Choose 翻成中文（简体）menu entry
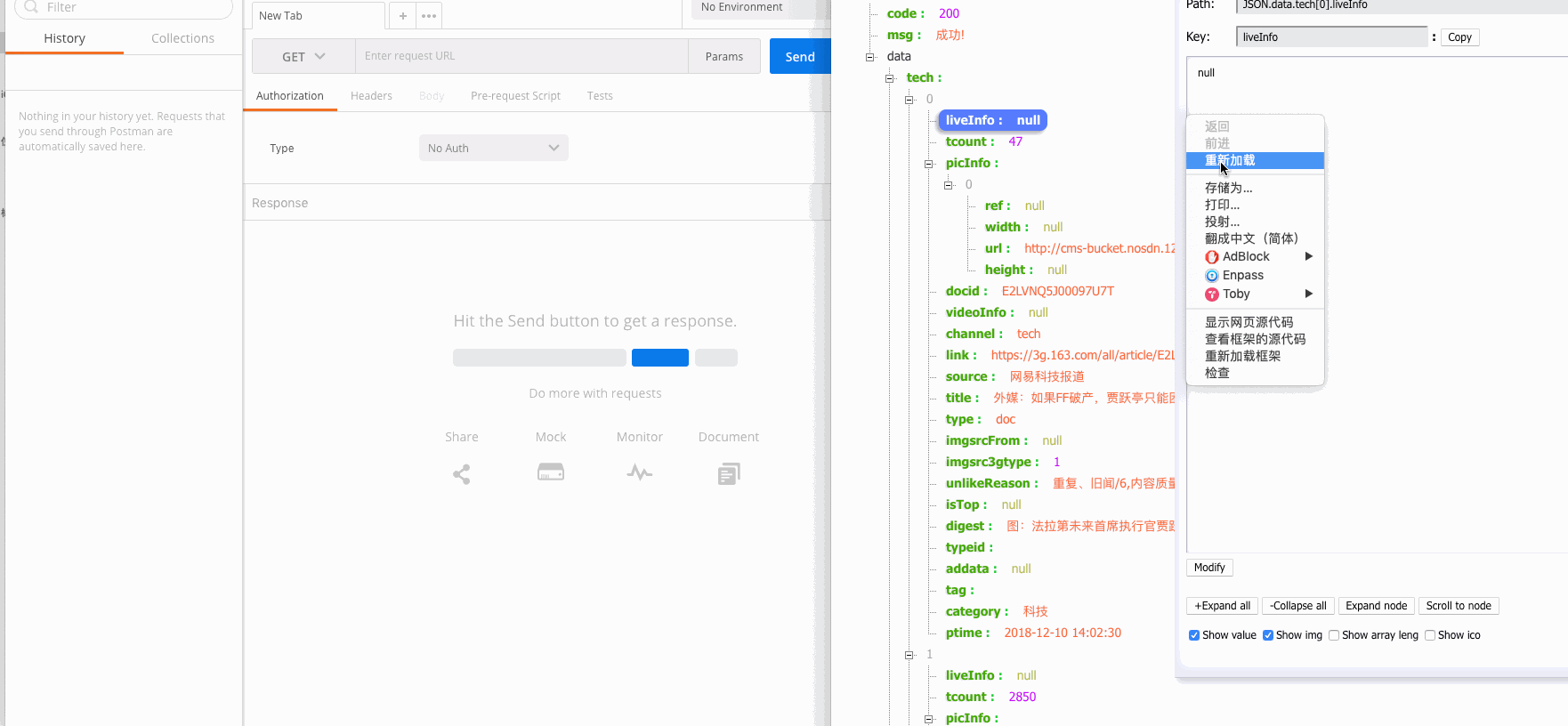This screenshot has height=726, width=1568. (x=1255, y=238)
